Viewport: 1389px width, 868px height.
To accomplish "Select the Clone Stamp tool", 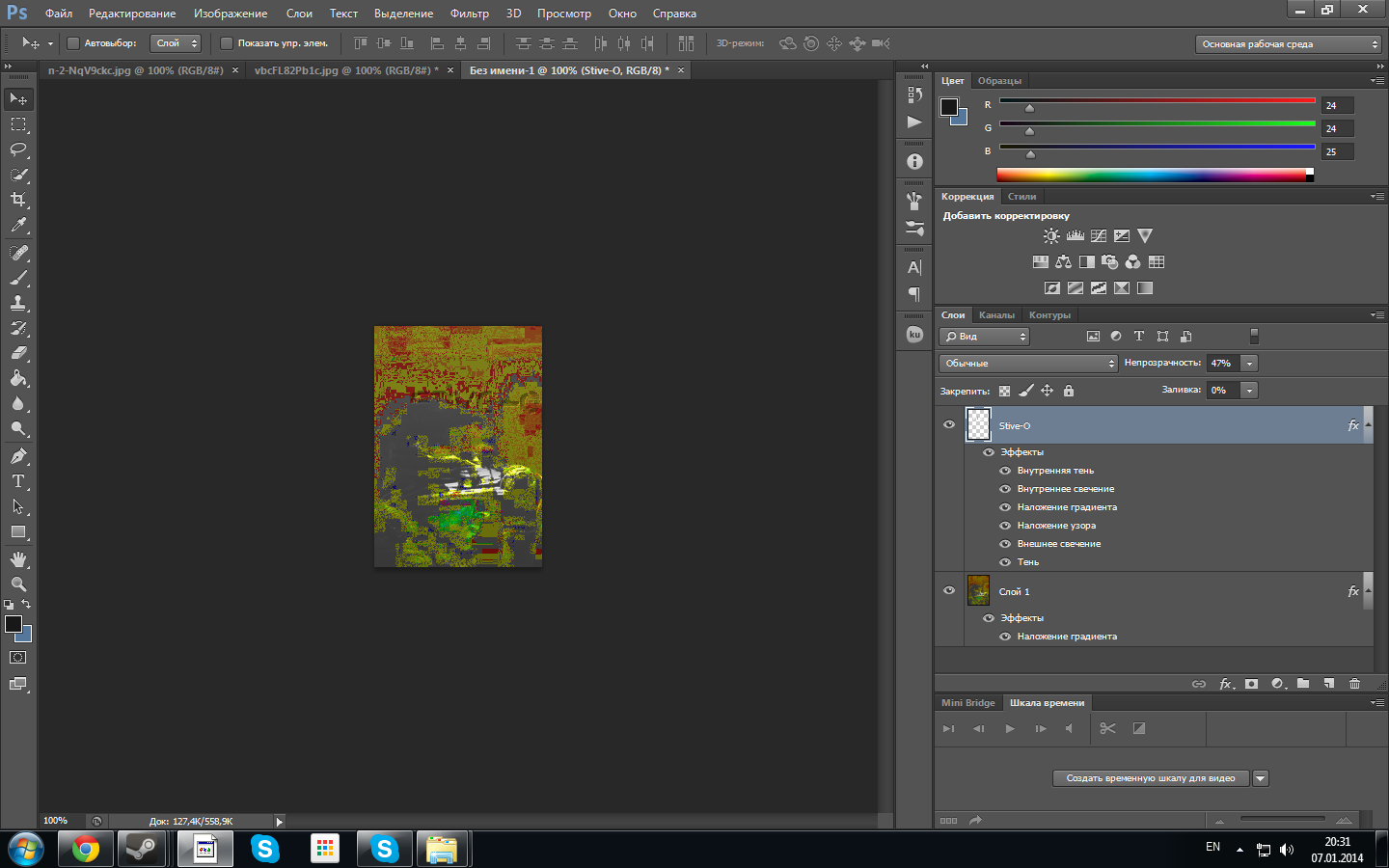I will pos(18,303).
